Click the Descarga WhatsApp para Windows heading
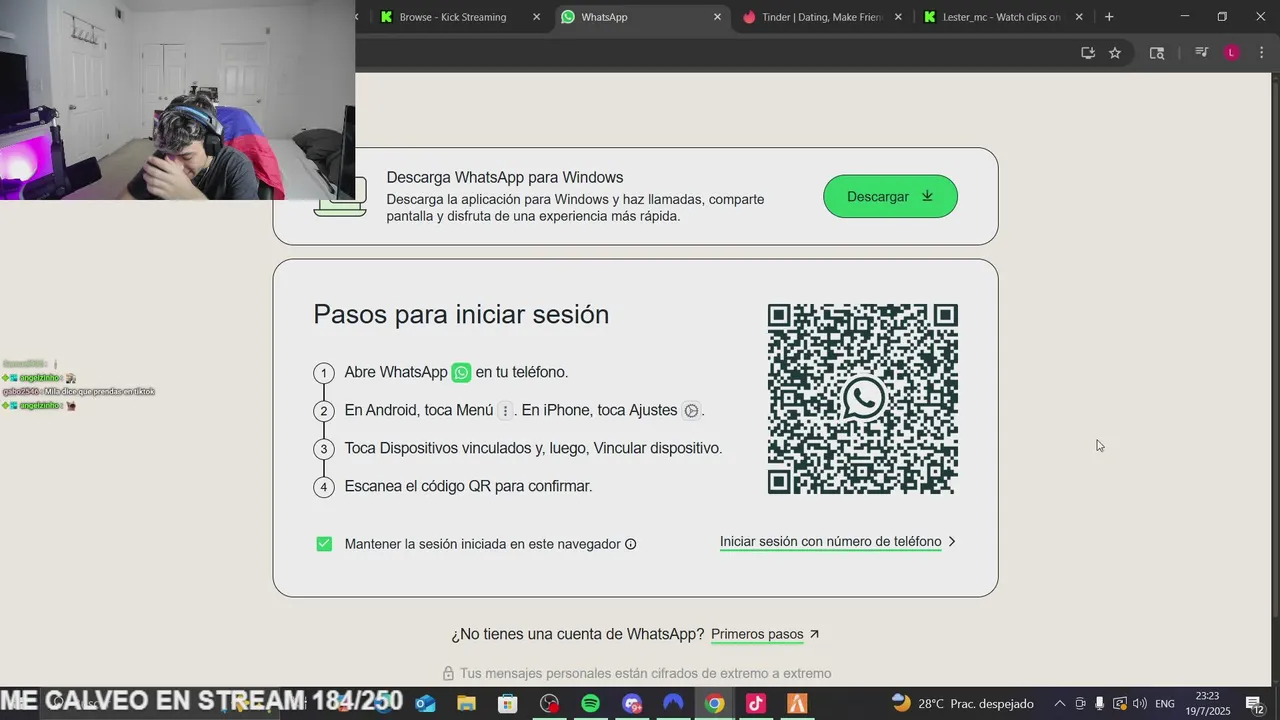The height and width of the screenshot is (720, 1280). click(x=505, y=177)
